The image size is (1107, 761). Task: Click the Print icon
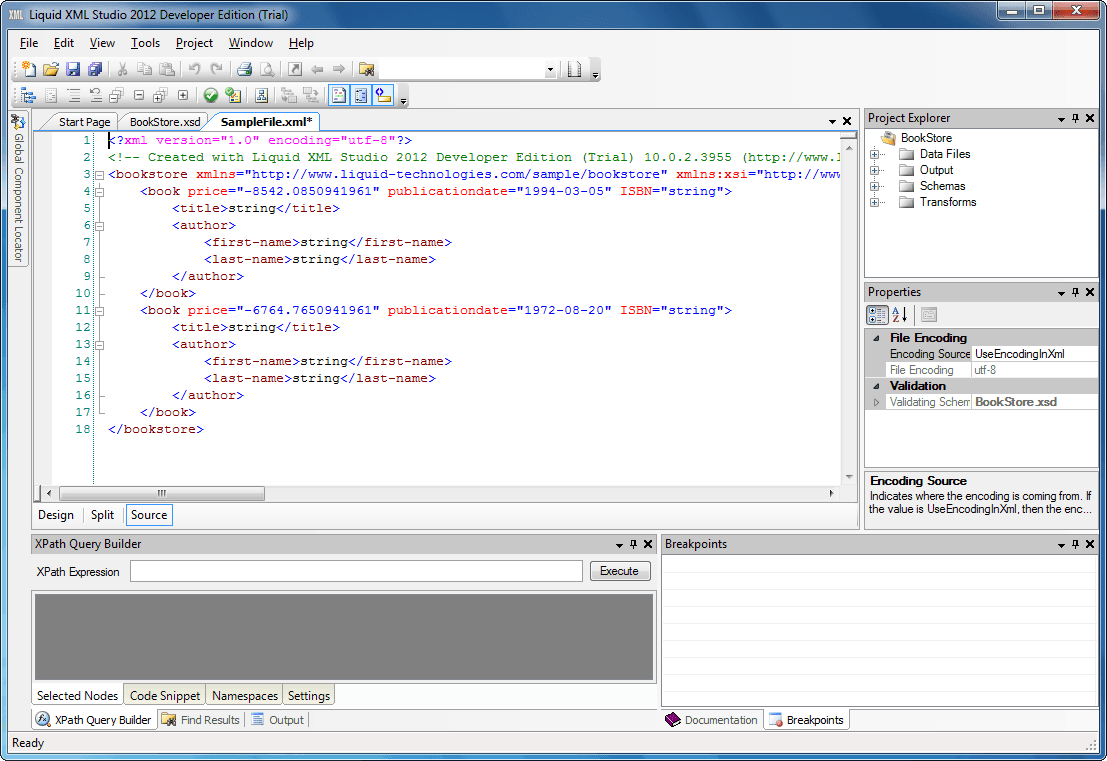tap(244, 69)
